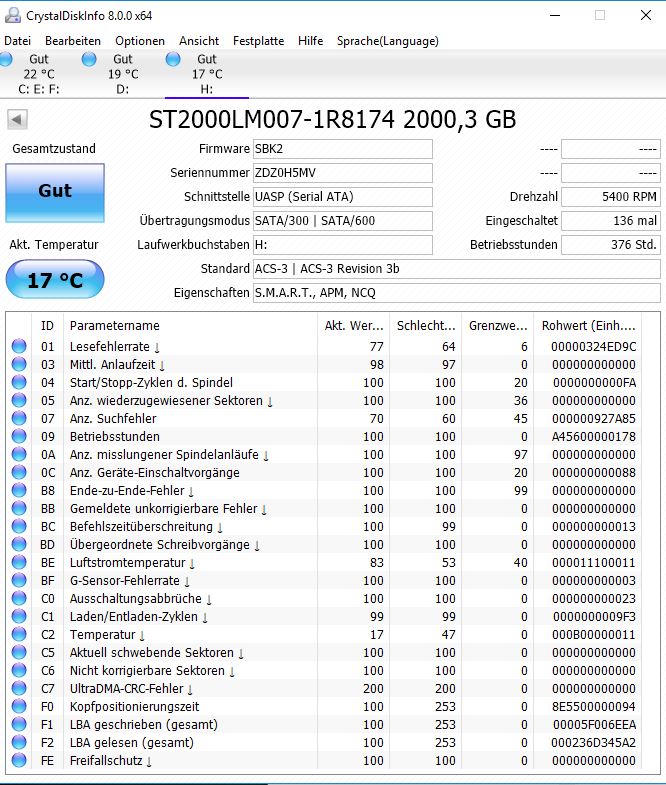Select raw value 000236D345A2
Image resolution: width=666 pixels, height=785 pixels.
[593, 742]
